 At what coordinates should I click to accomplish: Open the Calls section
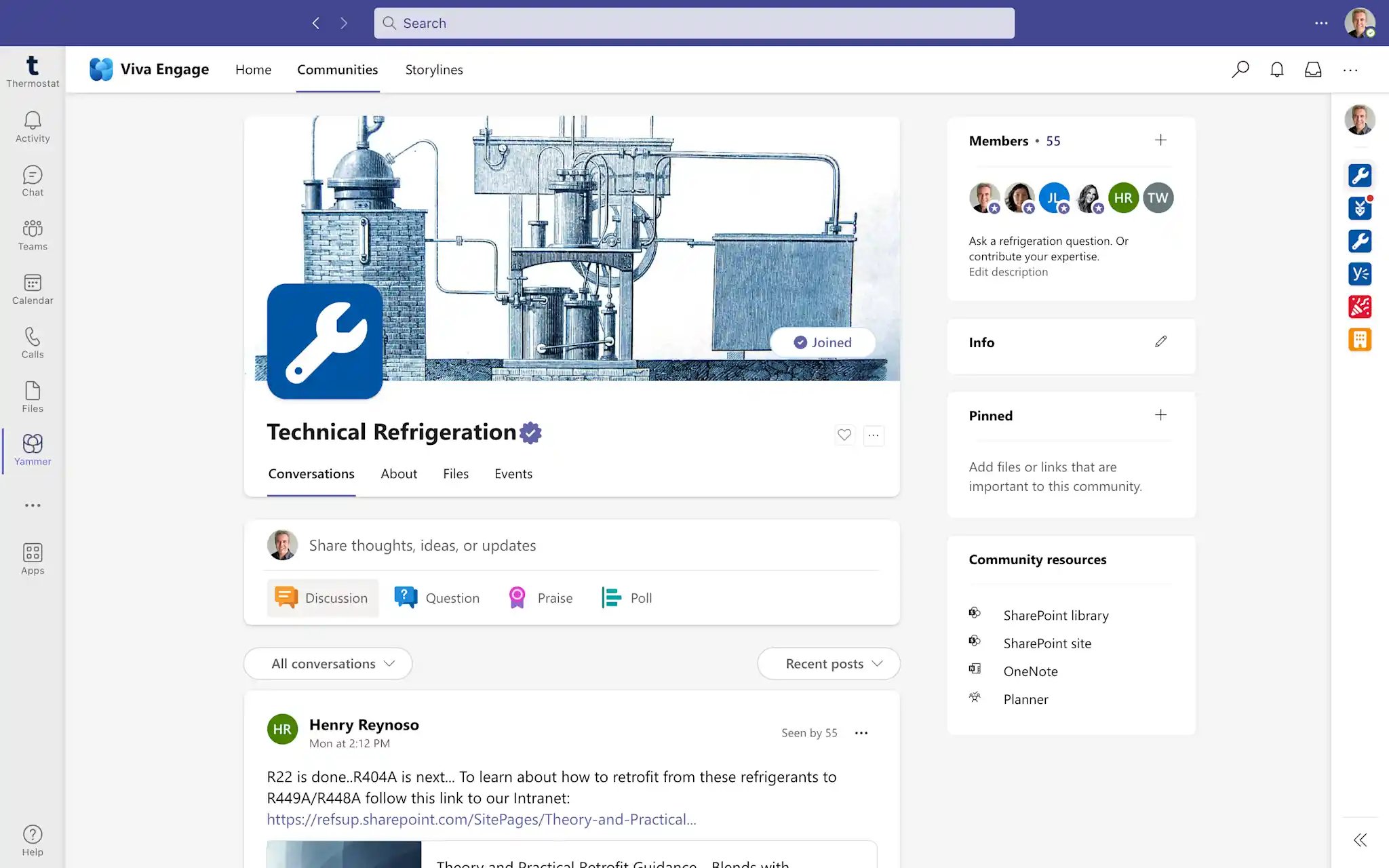click(33, 342)
